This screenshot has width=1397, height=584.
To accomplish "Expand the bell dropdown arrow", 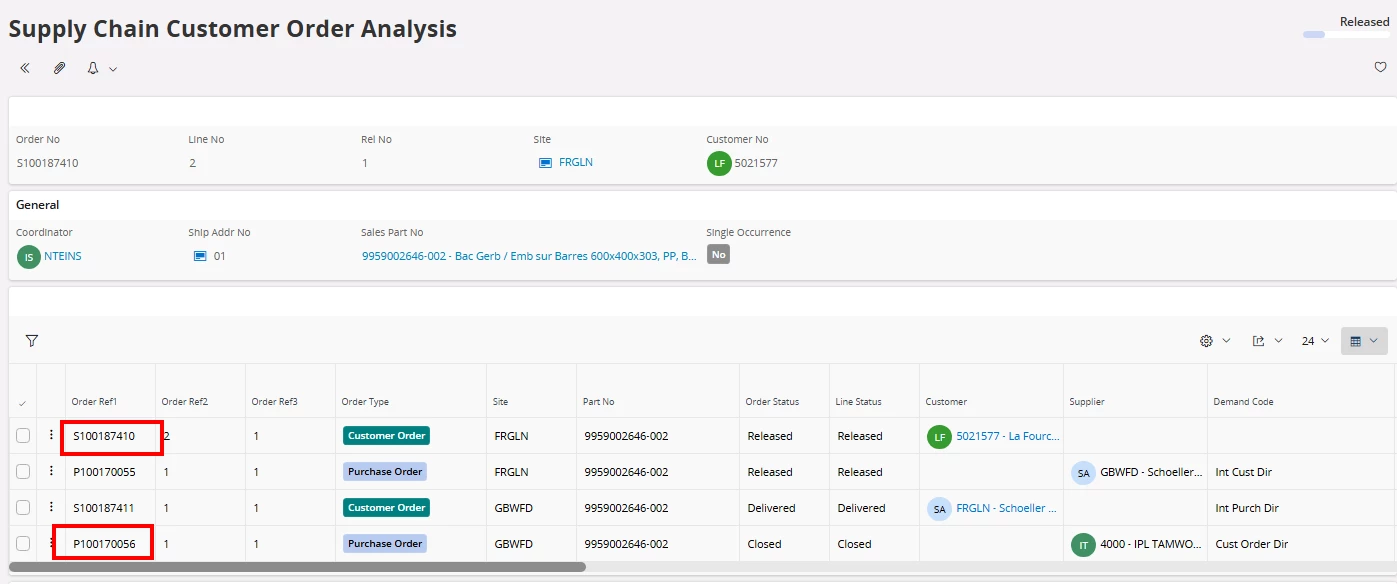I will click(x=113, y=70).
